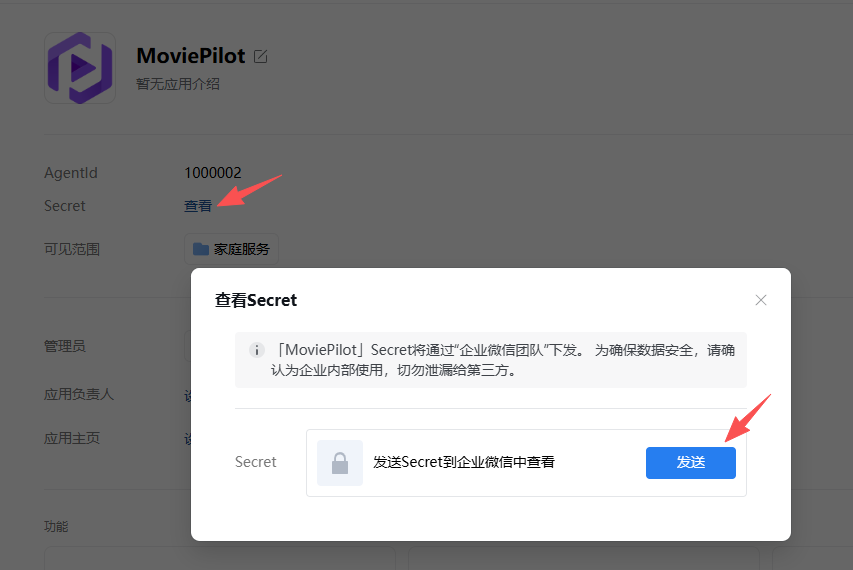Click the 管理员 label
This screenshot has height=570, width=853.
pyautogui.click(x=65, y=346)
